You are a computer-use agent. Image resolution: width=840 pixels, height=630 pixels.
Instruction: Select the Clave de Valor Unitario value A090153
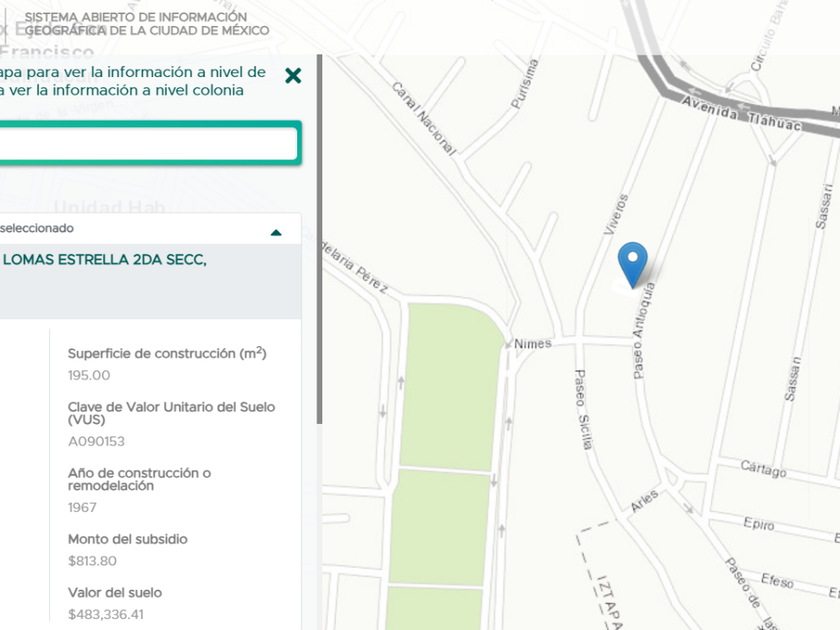point(96,441)
